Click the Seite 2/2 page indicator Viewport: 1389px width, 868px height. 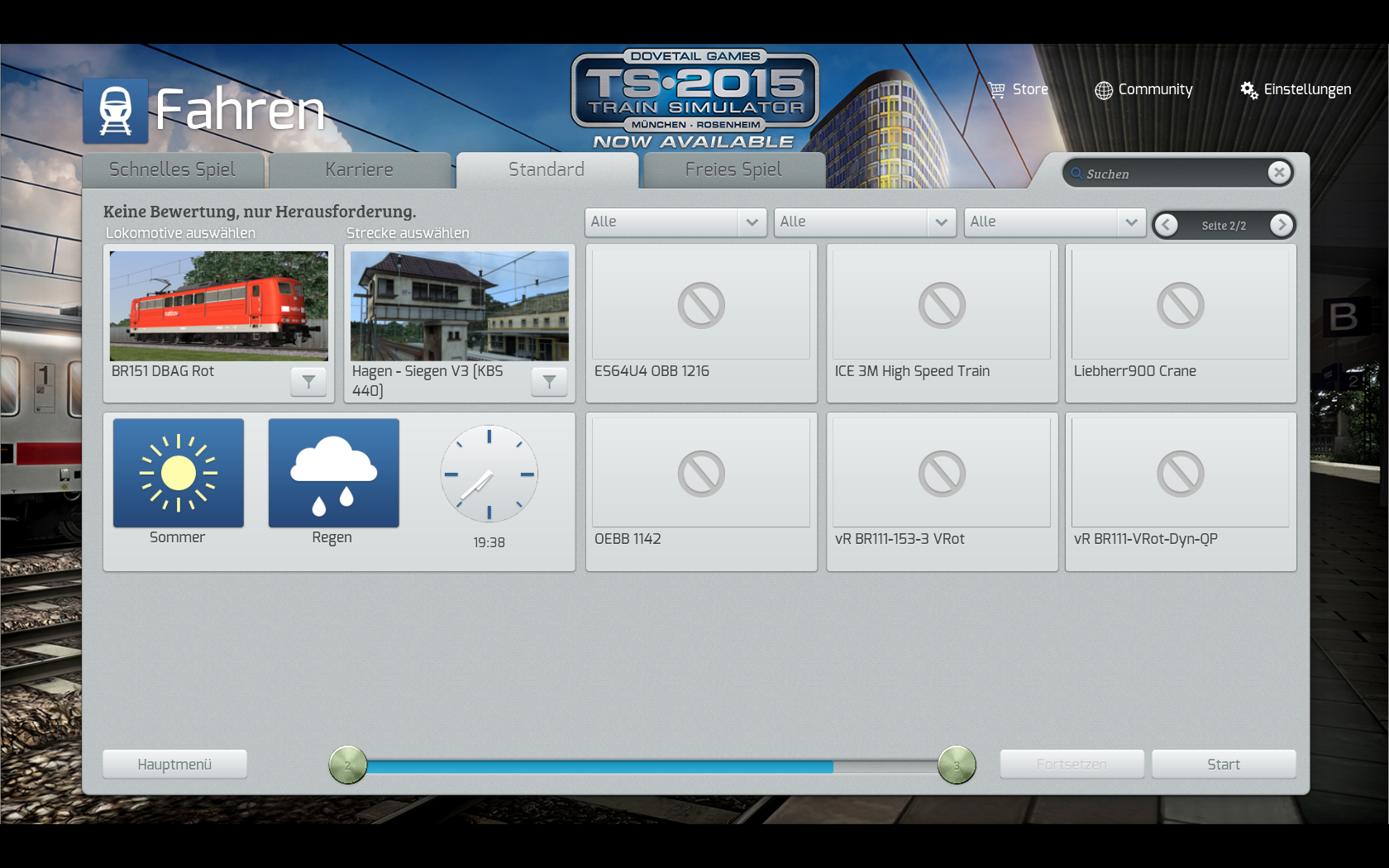tap(1224, 226)
